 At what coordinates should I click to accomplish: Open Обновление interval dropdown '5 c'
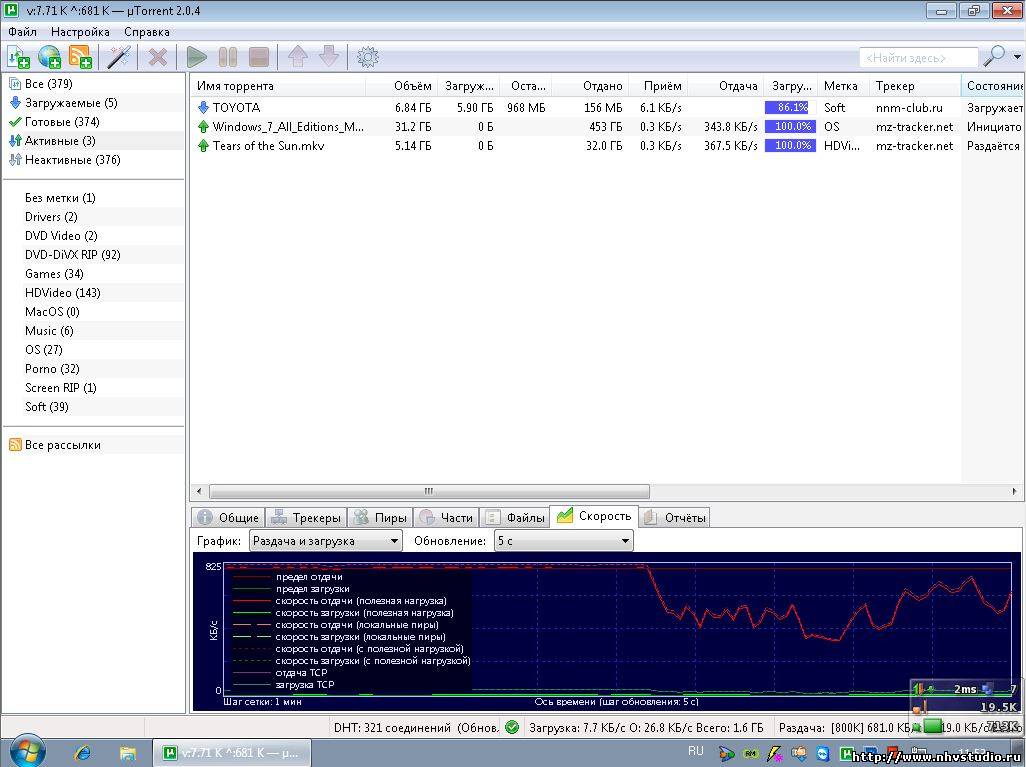[563, 541]
